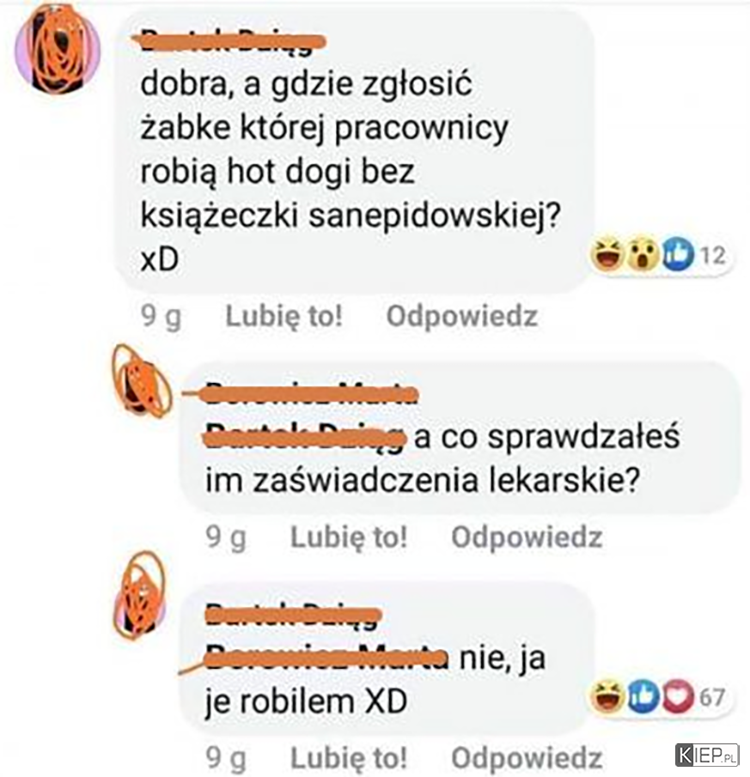The width and height of the screenshot is (750, 777).
Task: Like the 'je robilem XD' reply
Action: coord(349,758)
